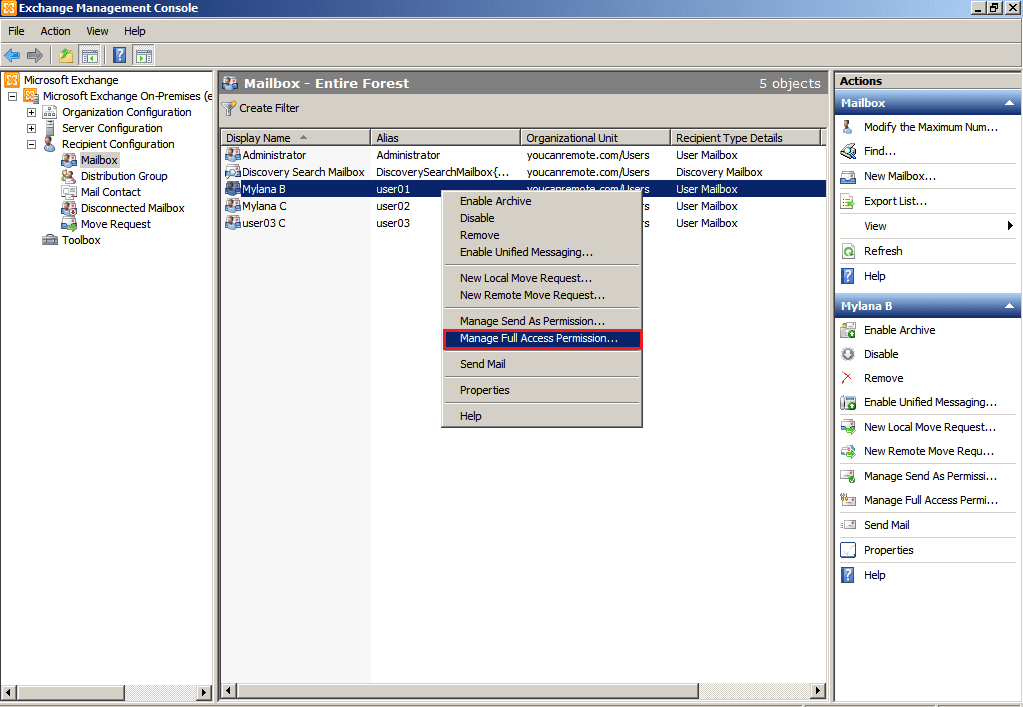The height and width of the screenshot is (707, 1023).
Task: Click the Refresh icon in Actions pane
Action: click(848, 251)
